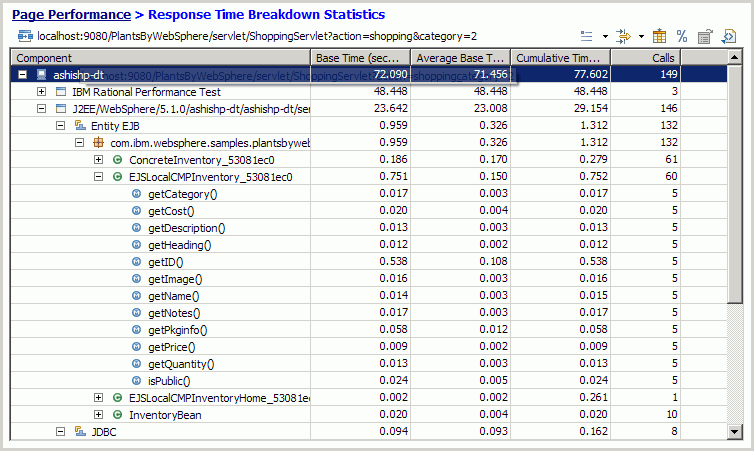Sort by the Calls column header
Viewport: 754px width, 451px height.
(646, 58)
